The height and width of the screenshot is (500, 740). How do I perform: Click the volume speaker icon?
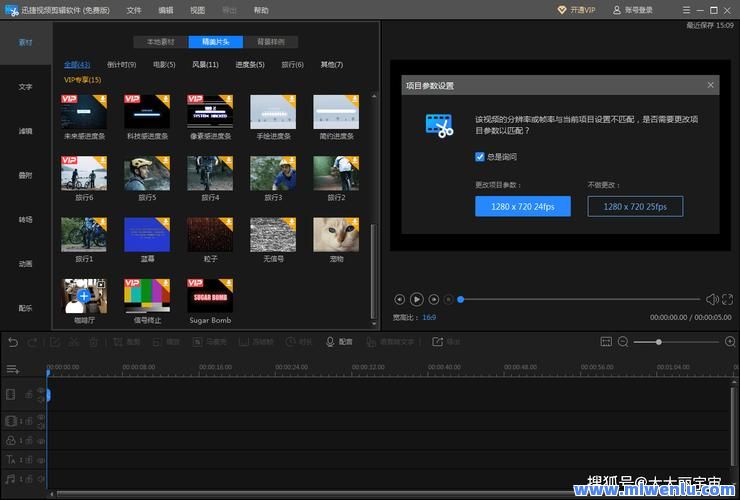click(x=712, y=299)
